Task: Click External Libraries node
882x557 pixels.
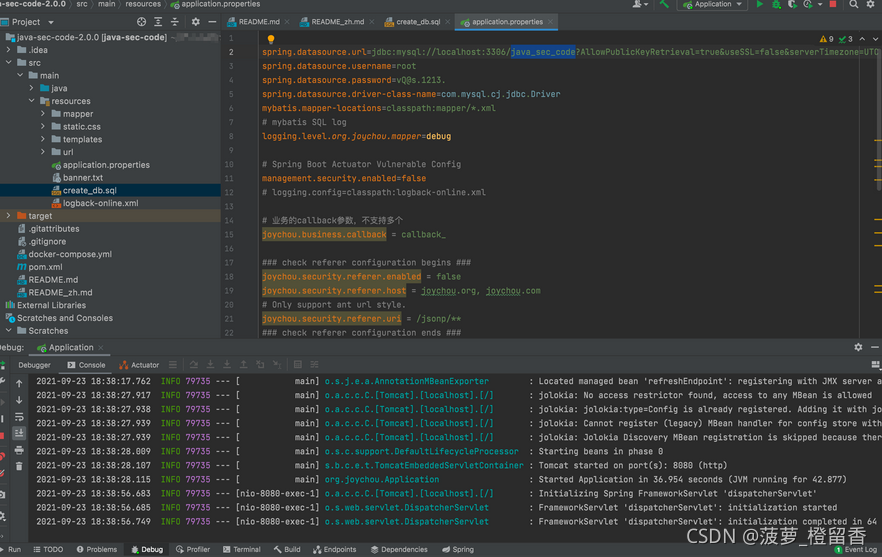Action: pos(52,305)
